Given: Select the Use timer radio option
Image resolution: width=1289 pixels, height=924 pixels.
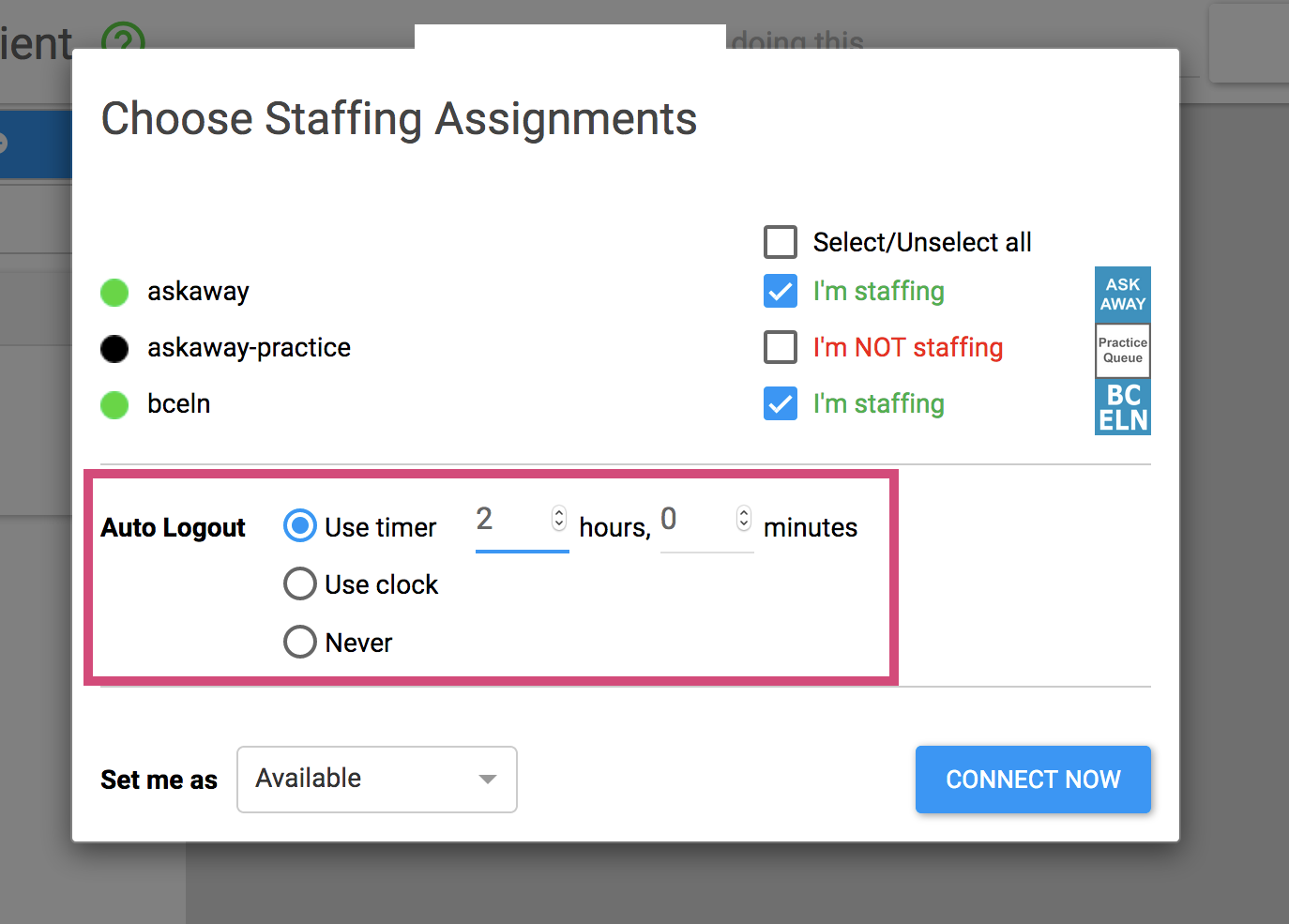Looking at the screenshot, I should pyautogui.click(x=300, y=526).
